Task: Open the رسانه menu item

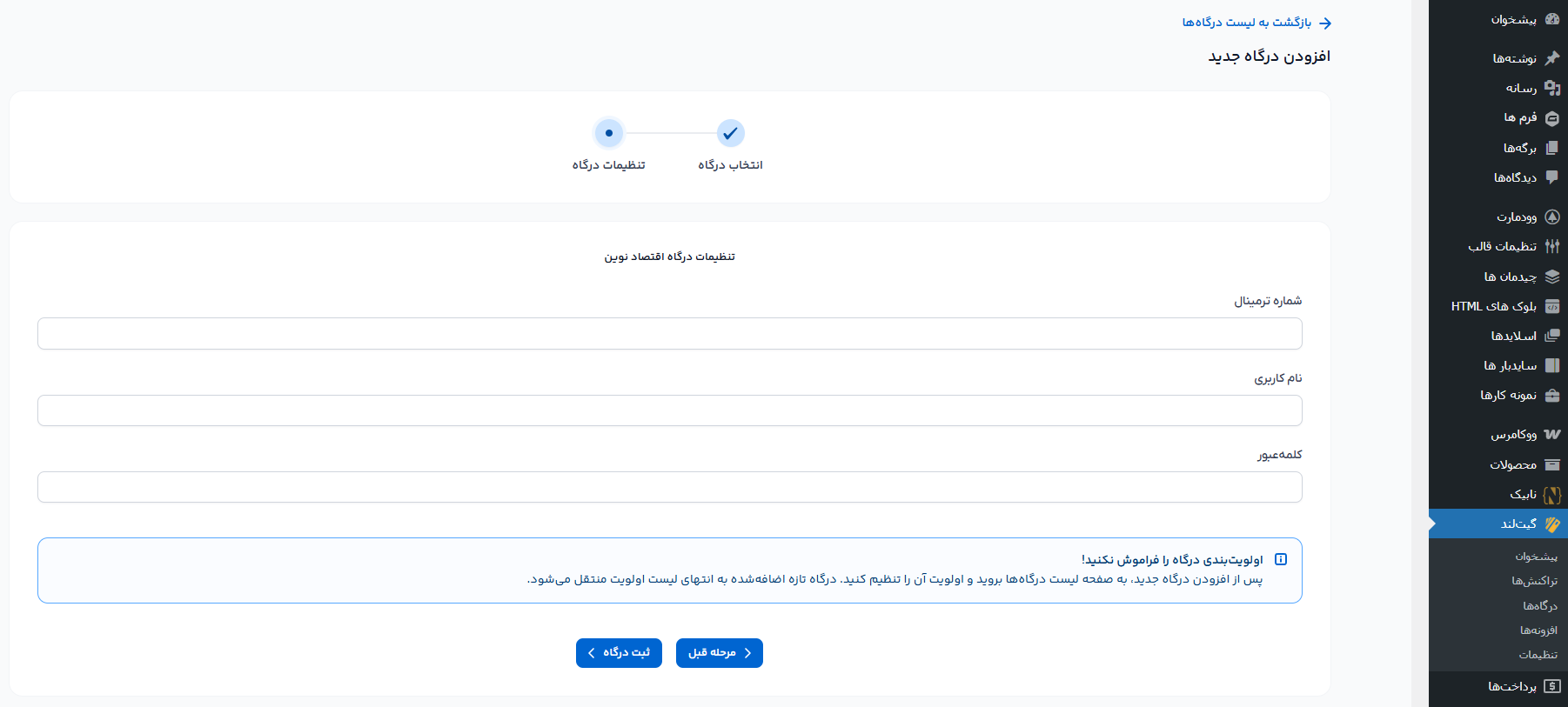Action: tap(1498, 88)
